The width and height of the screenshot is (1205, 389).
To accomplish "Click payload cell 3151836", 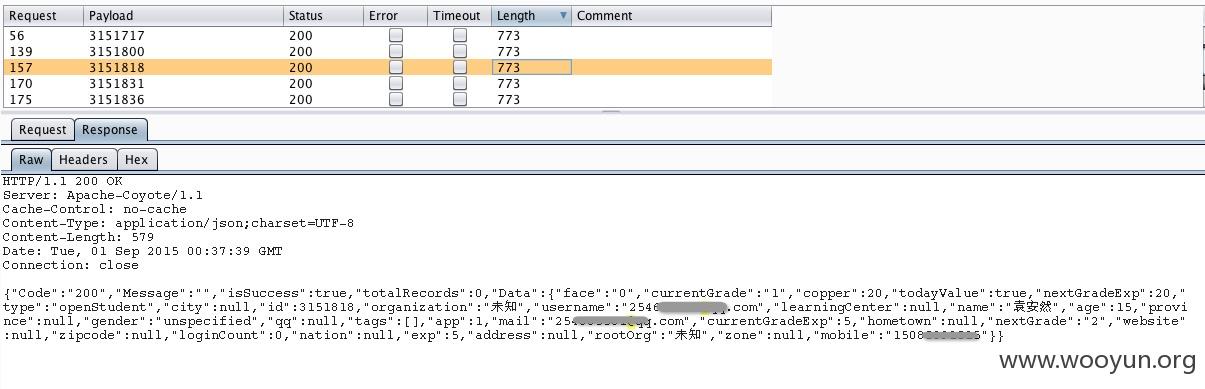I will [183, 99].
